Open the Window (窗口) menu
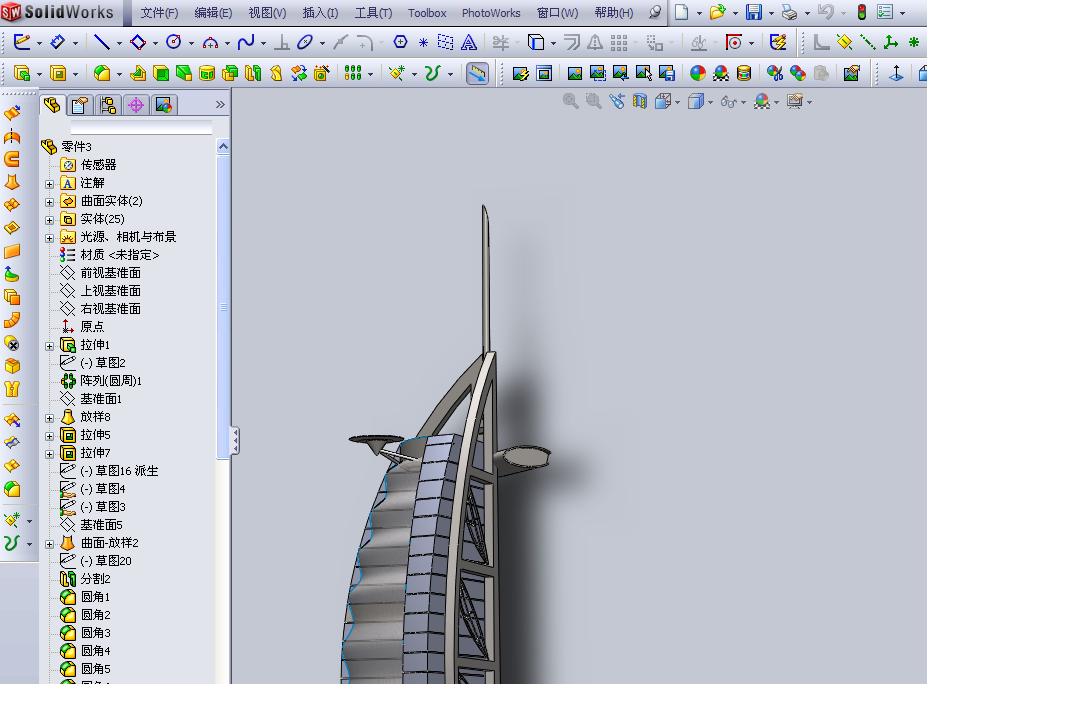Screen dimensions: 1090x709 click(558, 13)
